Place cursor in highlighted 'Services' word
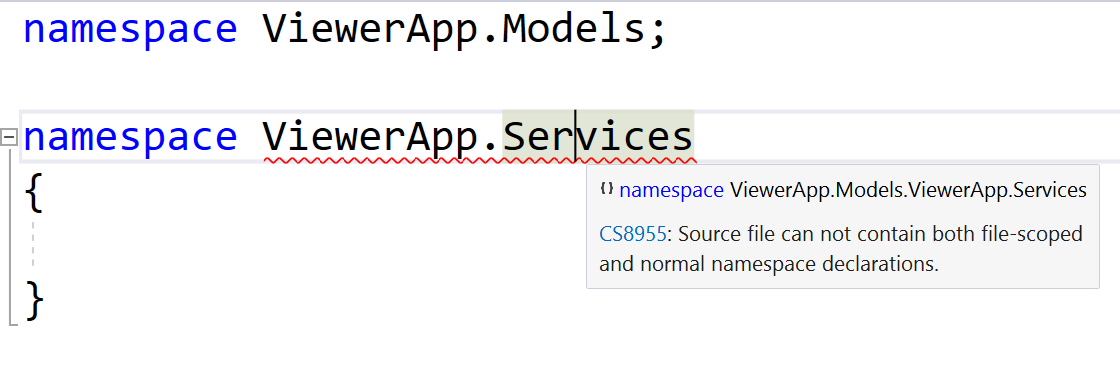The width and height of the screenshot is (1120, 375). coord(598,136)
